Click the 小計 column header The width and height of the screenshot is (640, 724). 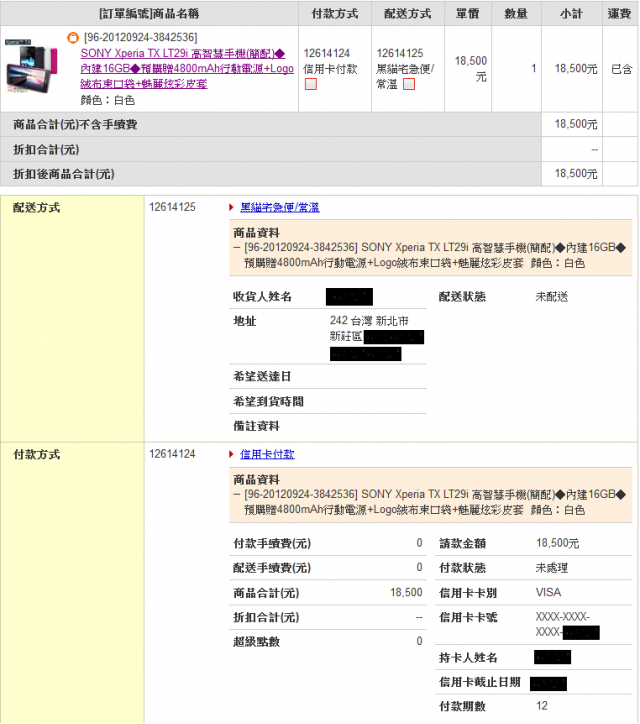[572, 13]
